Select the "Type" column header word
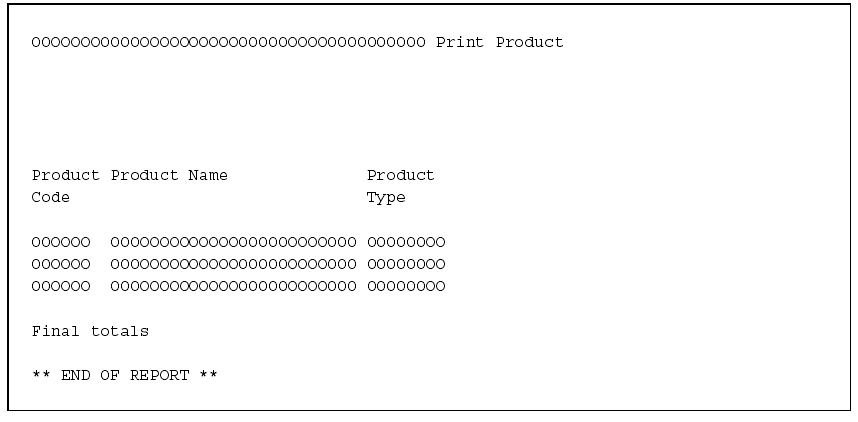Image resolution: width=858 pixels, height=422 pixels. pos(386,198)
